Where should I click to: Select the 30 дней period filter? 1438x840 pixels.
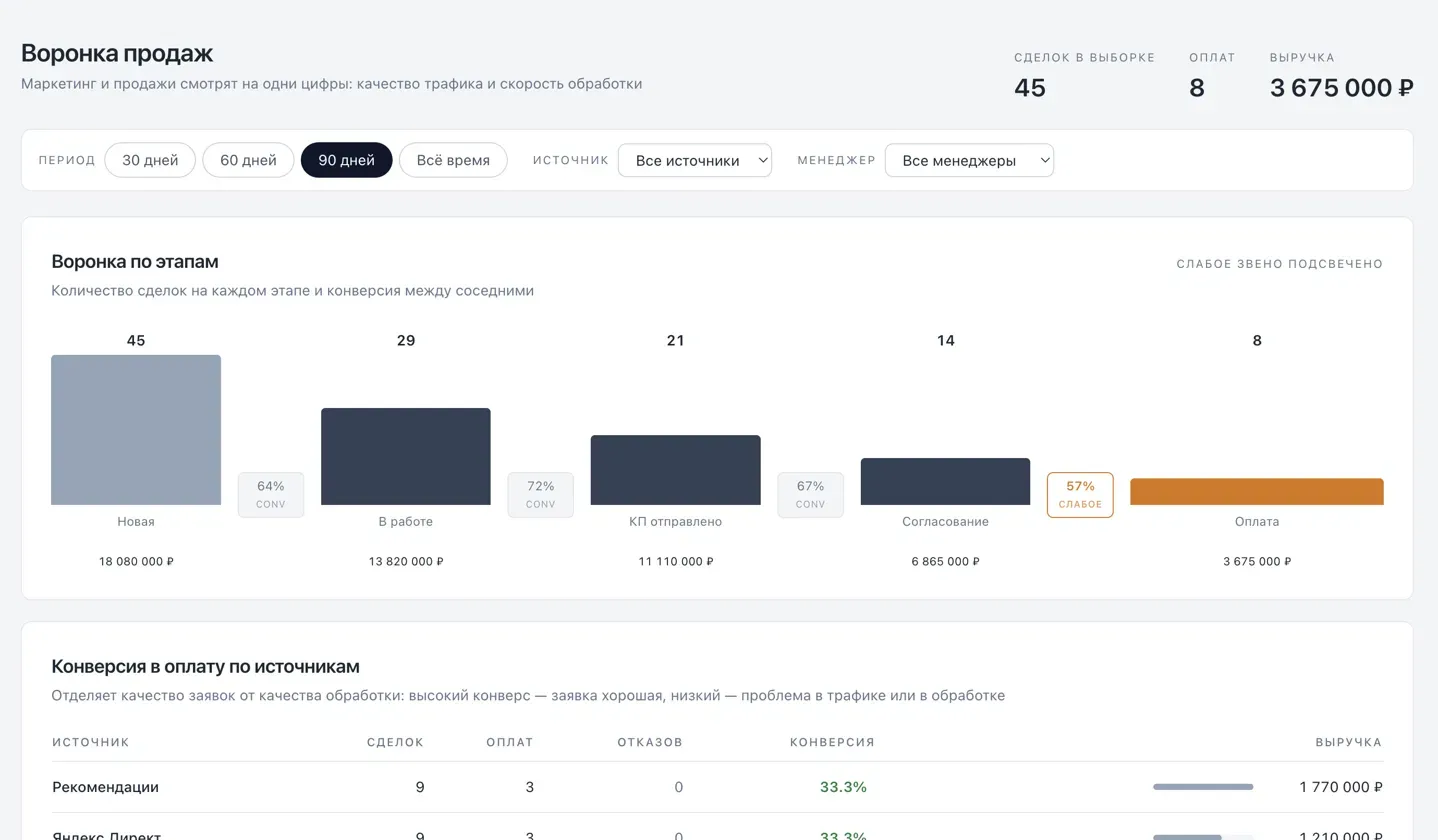tap(150, 160)
